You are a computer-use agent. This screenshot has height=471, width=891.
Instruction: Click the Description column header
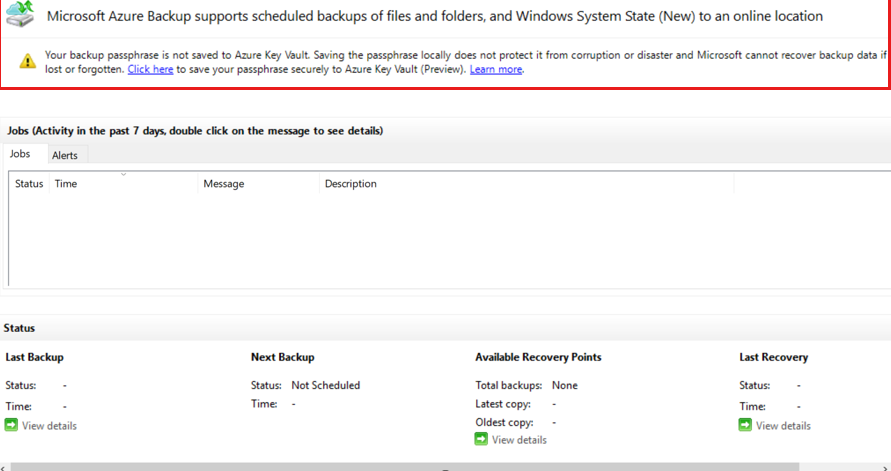click(350, 184)
